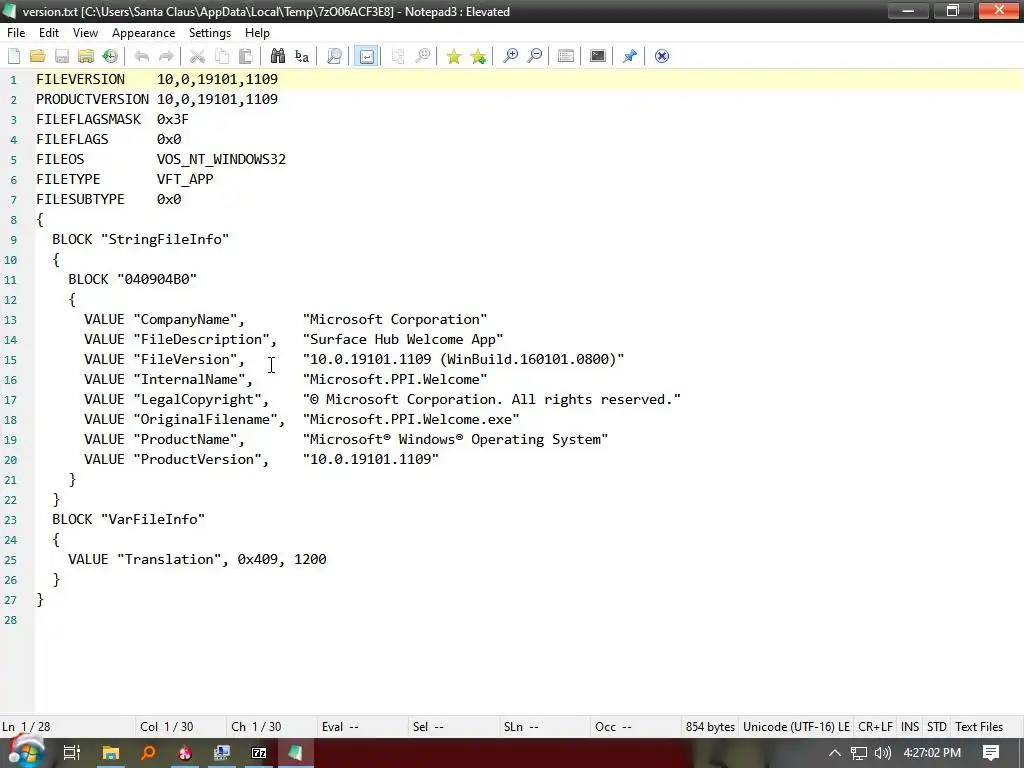Toggle the INS insert mode indicator
This screenshot has height=768, width=1024.
click(910, 727)
